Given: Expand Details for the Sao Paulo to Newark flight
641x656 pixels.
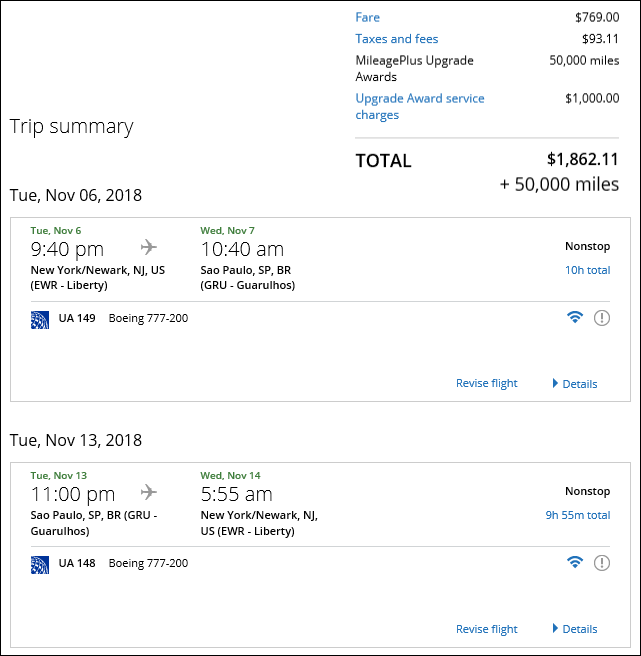Looking at the screenshot, I should click(x=575, y=629).
